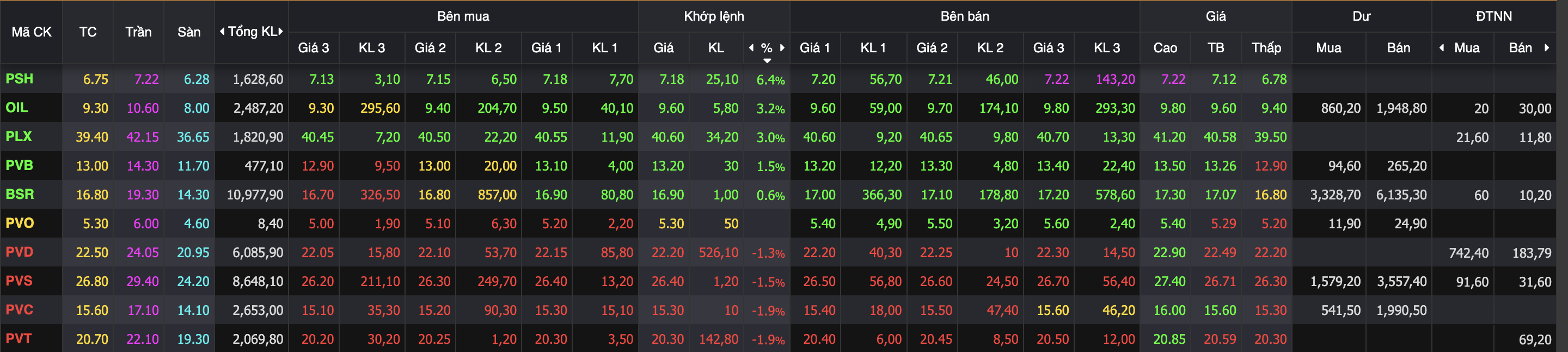Screen dimensions: 1568x352
Task: Click the TC column header
Action: click(88, 32)
